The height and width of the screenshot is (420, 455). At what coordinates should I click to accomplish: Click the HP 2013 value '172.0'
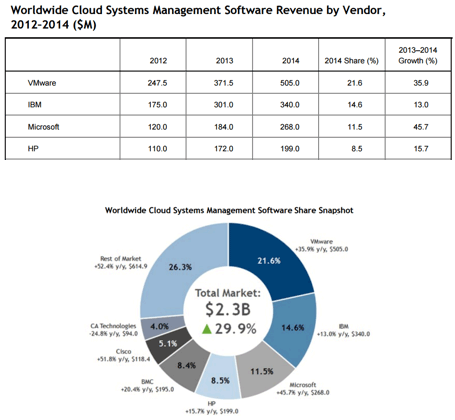[x=223, y=149]
